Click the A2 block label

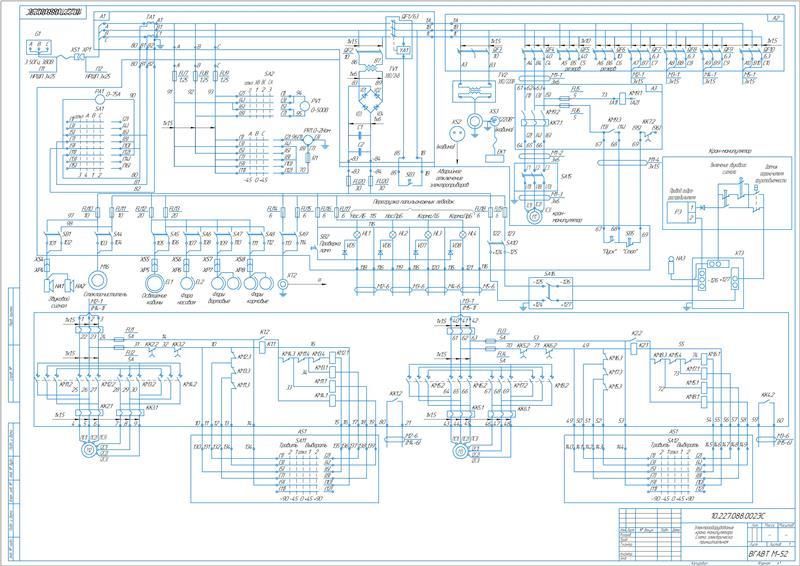[776, 18]
